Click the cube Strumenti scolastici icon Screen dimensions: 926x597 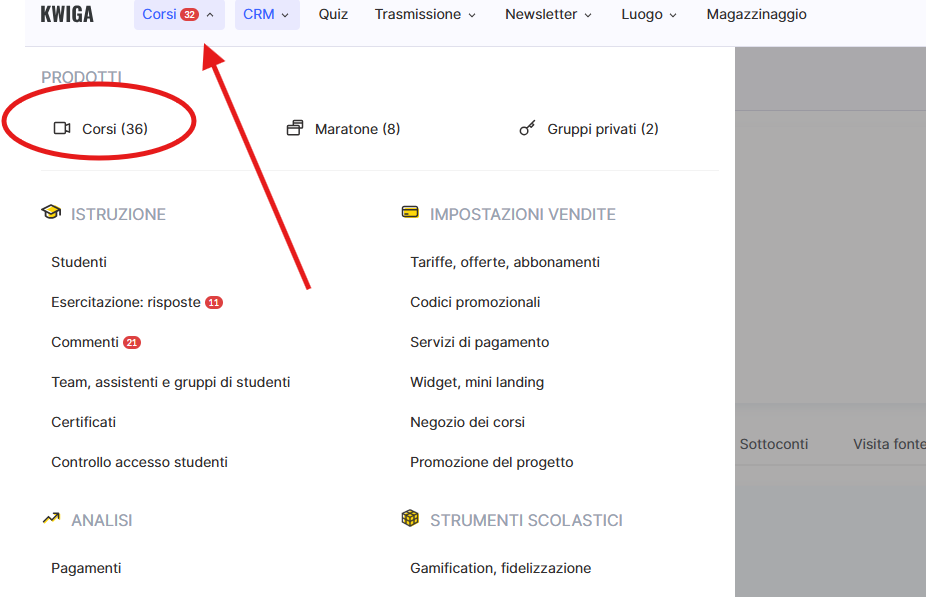[410, 520]
